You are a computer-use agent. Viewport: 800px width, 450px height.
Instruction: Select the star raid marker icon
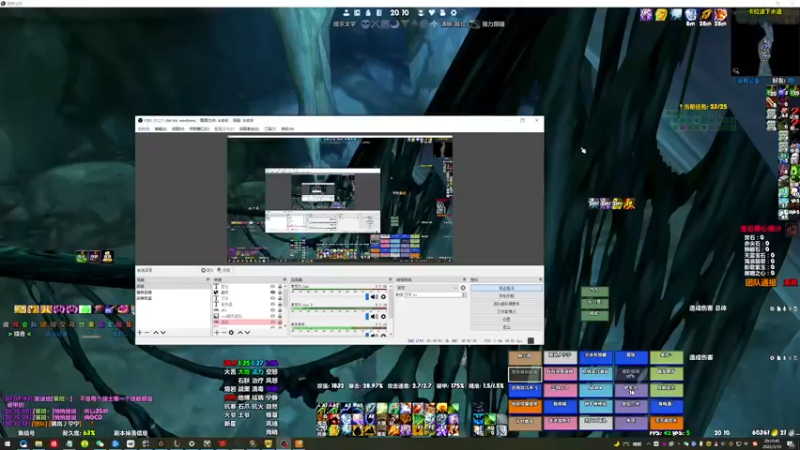click(x=434, y=24)
